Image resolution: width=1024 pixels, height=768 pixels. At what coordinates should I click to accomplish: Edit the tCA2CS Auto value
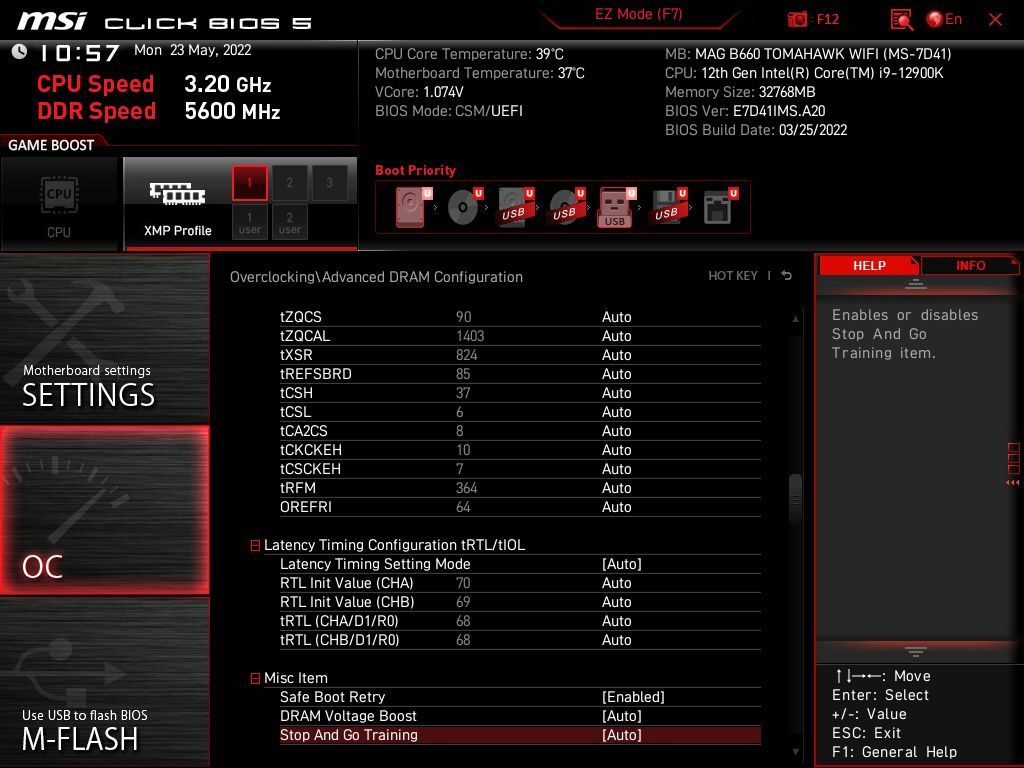coord(616,431)
